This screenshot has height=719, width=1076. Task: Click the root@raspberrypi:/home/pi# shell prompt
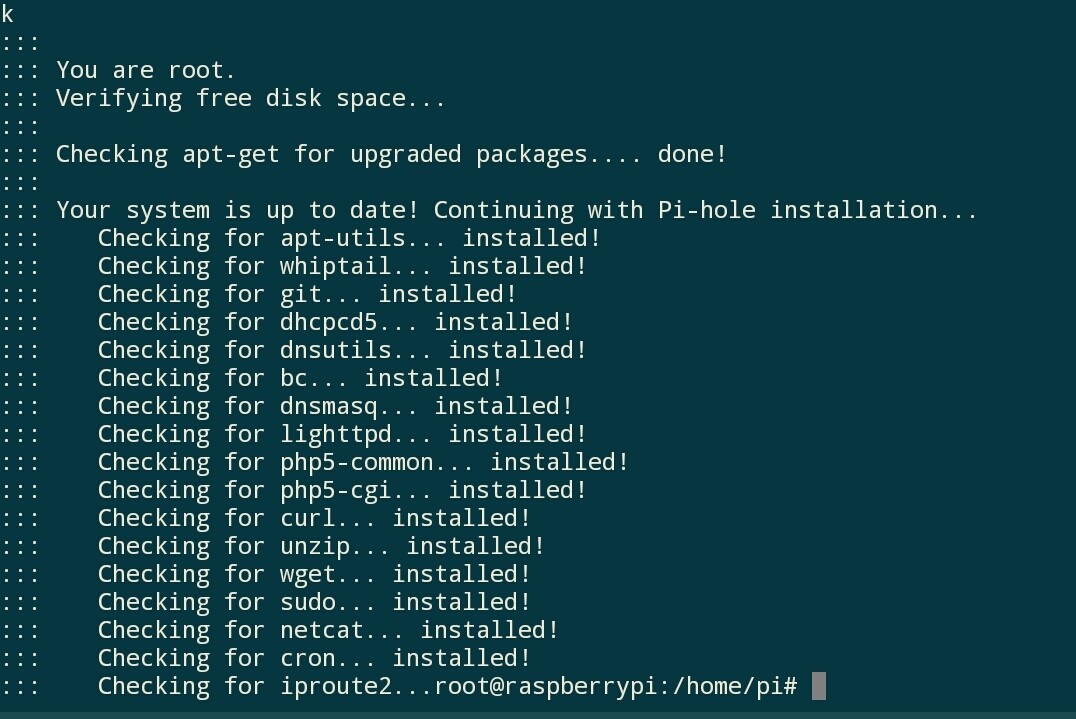(x=615, y=686)
